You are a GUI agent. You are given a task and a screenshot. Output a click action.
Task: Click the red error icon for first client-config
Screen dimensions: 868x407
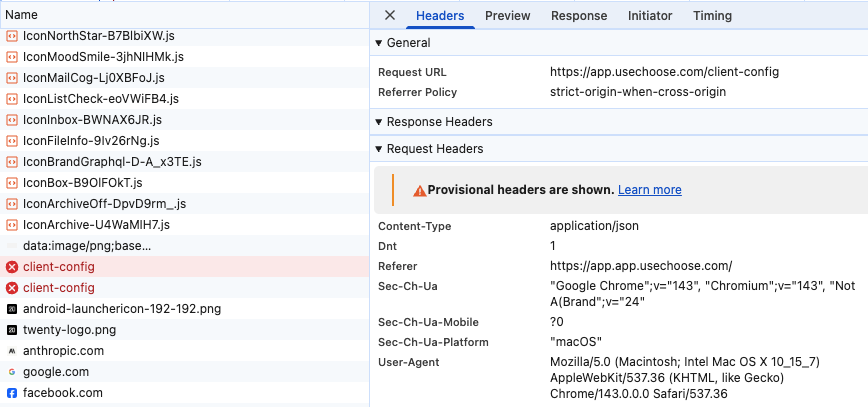pyautogui.click(x=12, y=267)
